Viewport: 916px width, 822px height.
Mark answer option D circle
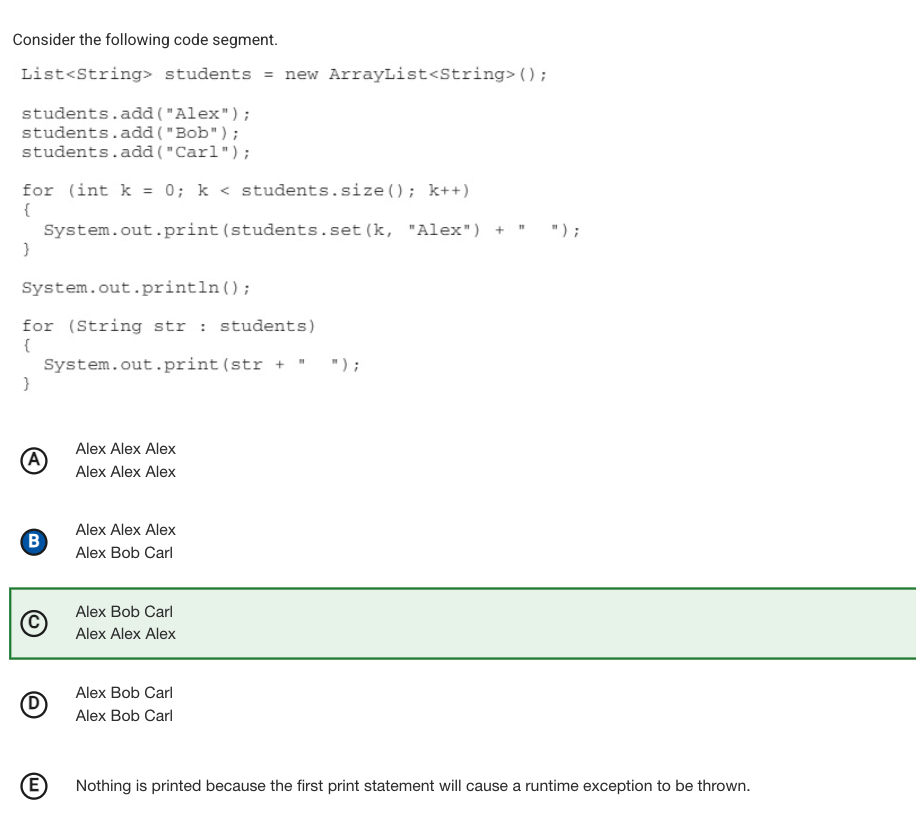click(x=34, y=704)
